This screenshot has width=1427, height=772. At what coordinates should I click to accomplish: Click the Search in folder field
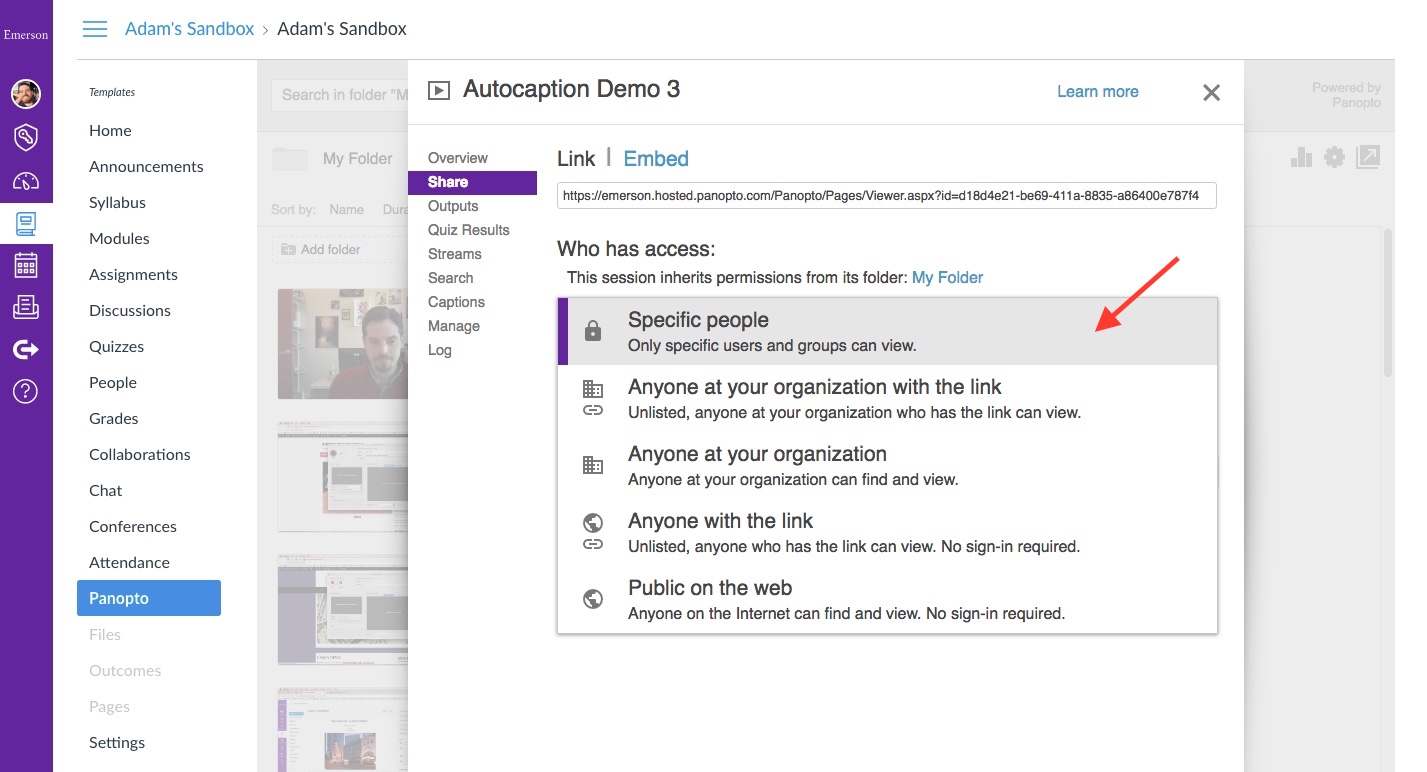click(340, 95)
